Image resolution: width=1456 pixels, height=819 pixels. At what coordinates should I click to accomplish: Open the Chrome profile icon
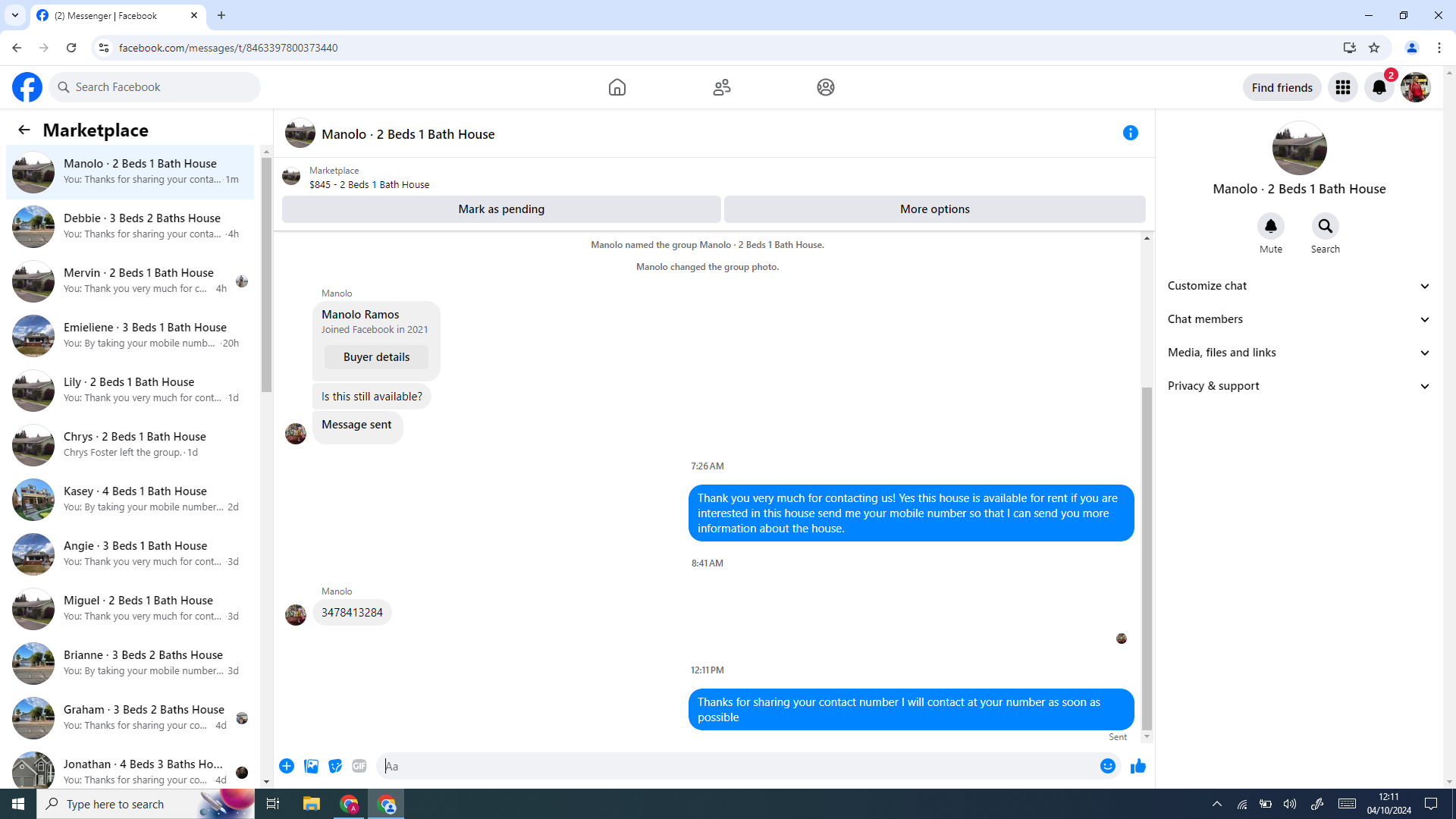click(x=1412, y=48)
